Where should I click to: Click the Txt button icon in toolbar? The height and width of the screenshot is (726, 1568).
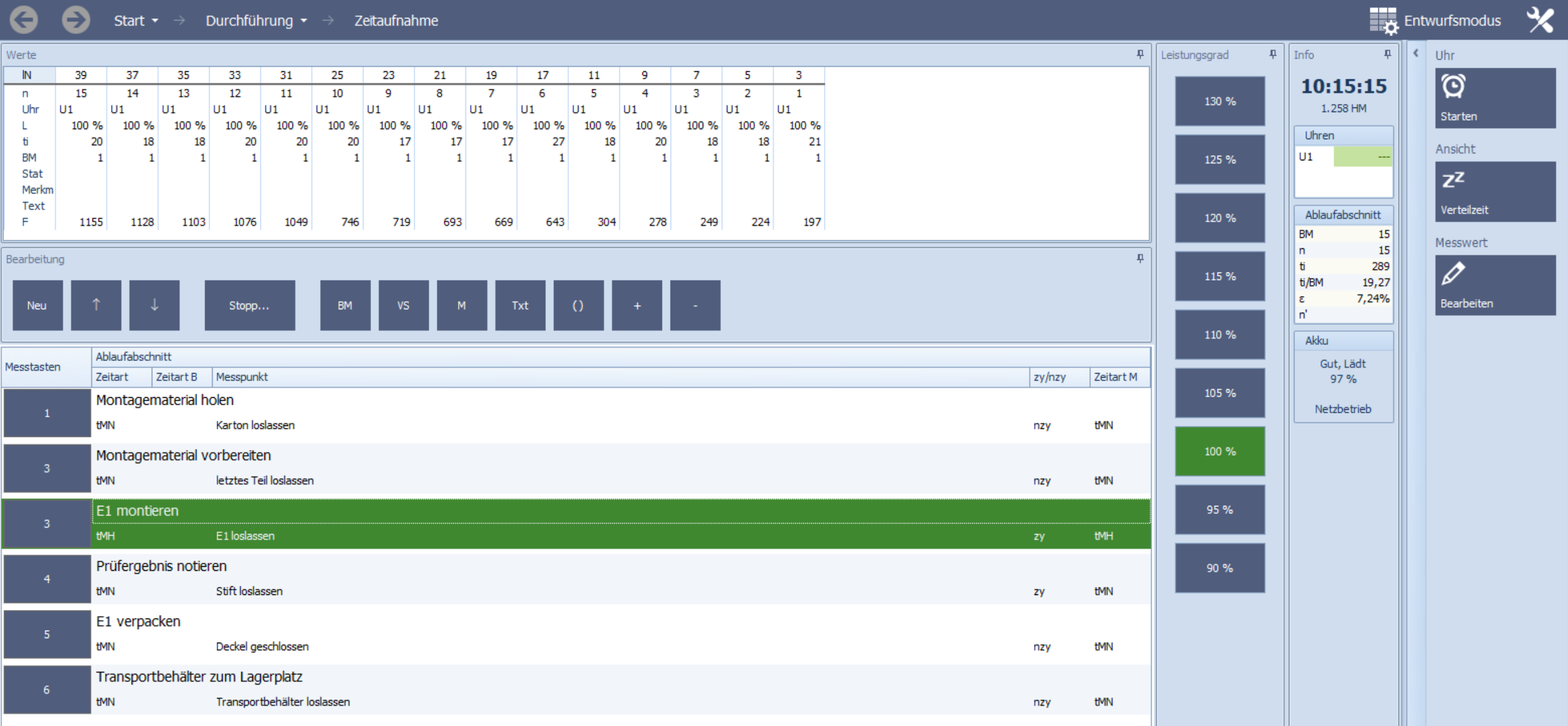[x=520, y=305]
